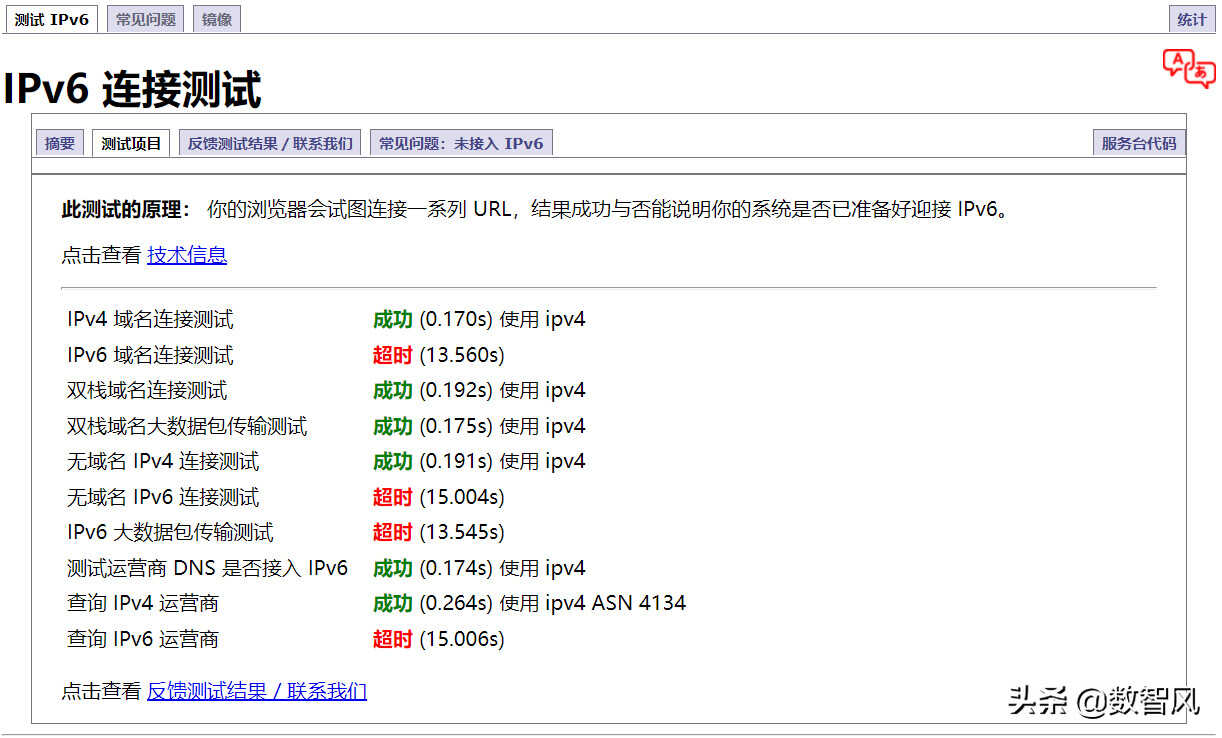
Task: Click the bottom 反馈测试结果 / 联系我们 link
Action: coord(257,691)
